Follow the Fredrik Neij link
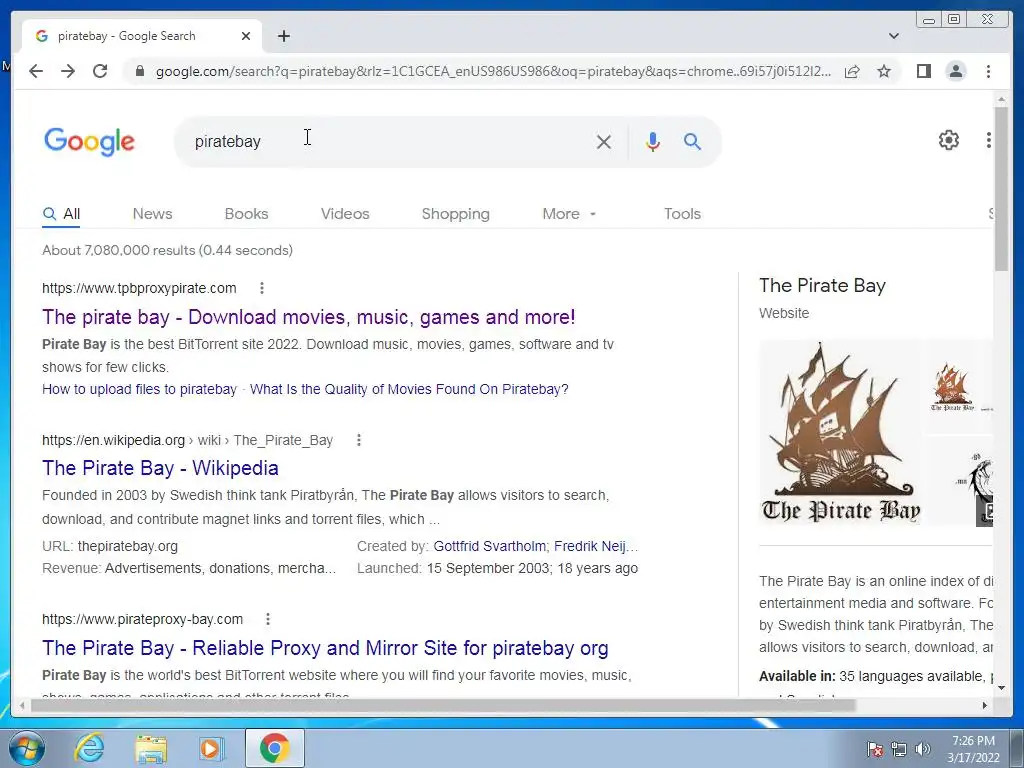 click(x=594, y=547)
